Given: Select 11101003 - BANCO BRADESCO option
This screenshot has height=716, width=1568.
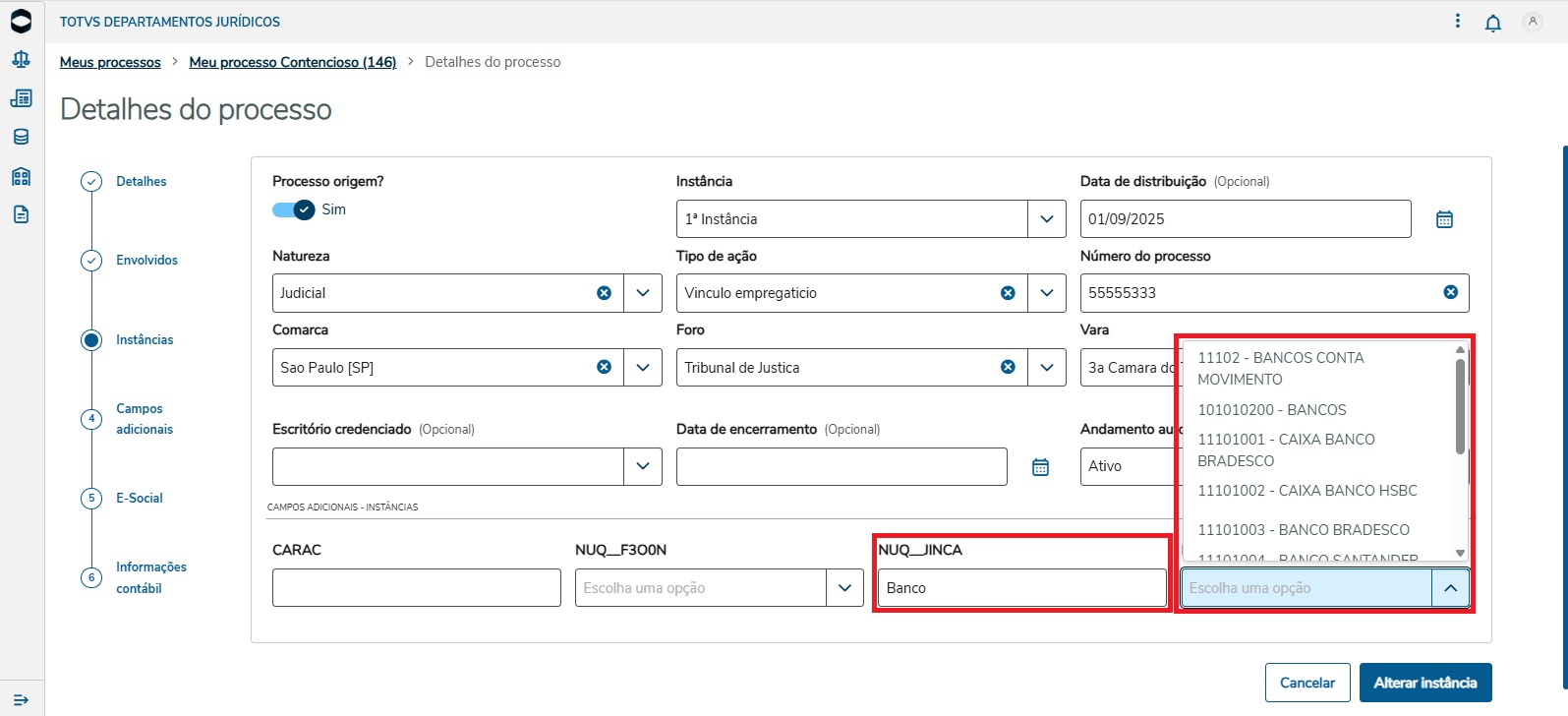Looking at the screenshot, I should [1303, 529].
